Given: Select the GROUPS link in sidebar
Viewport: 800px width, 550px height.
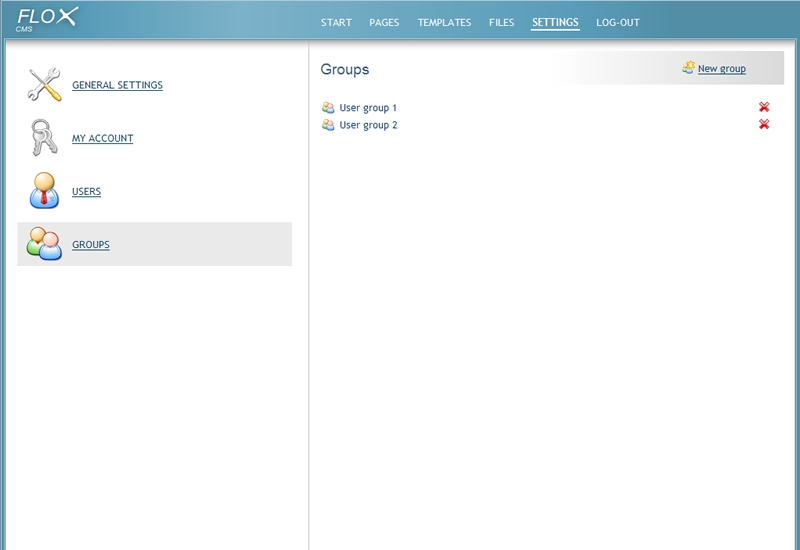Looking at the screenshot, I should pyautogui.click(x=91, y=244).
